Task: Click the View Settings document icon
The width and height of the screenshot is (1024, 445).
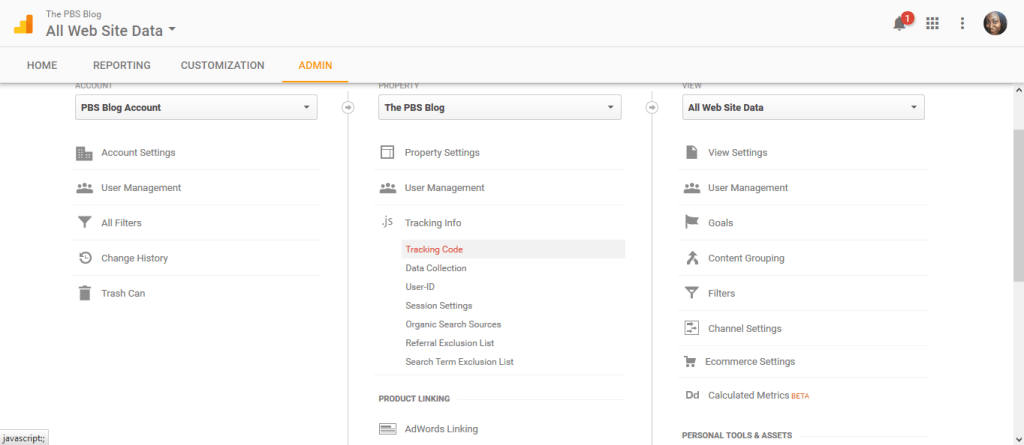Action: point(691,153)
